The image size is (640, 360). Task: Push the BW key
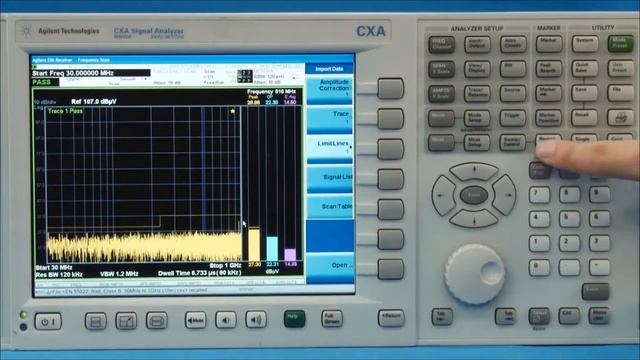513,69
